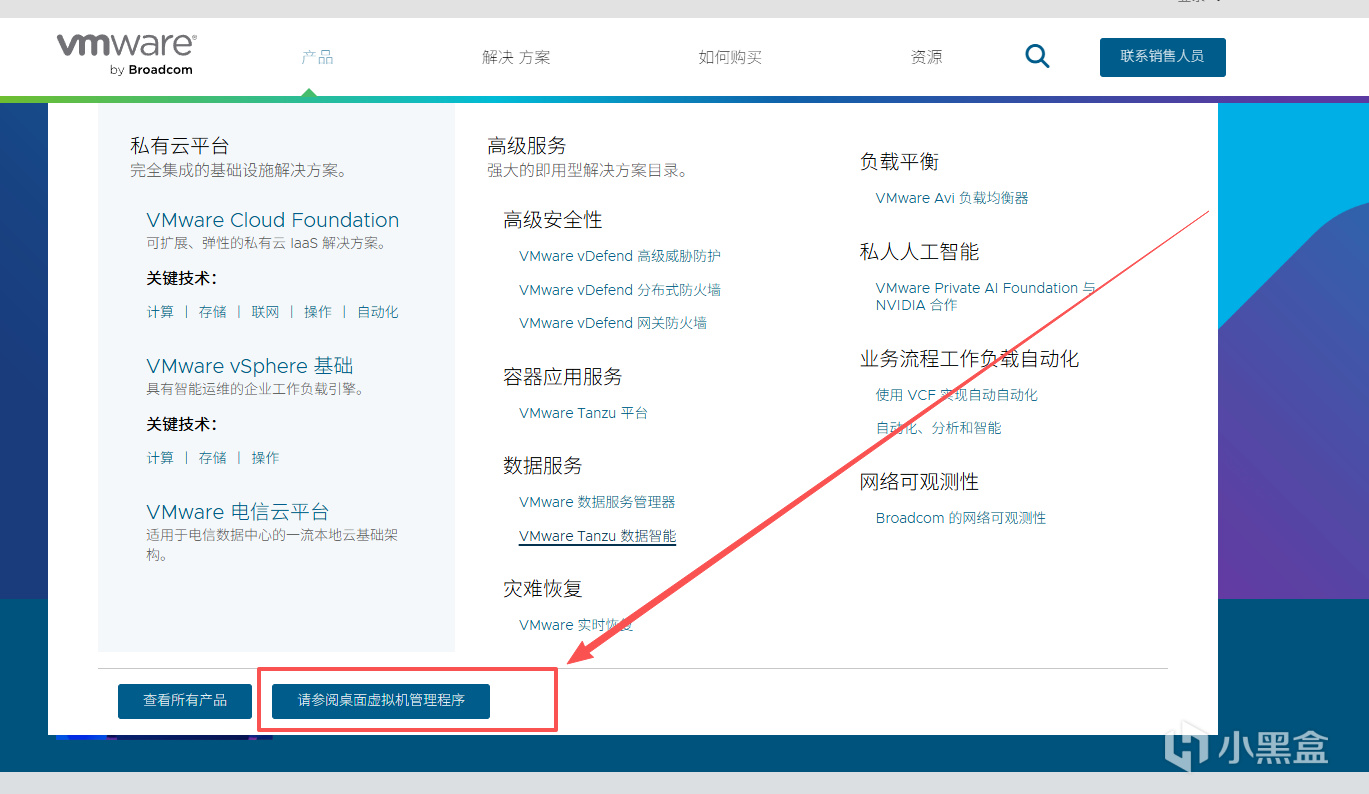This screenshot has width=1369, height=794.
Task: Click the 网络可观测性 heading
Action: click(919, 482)
